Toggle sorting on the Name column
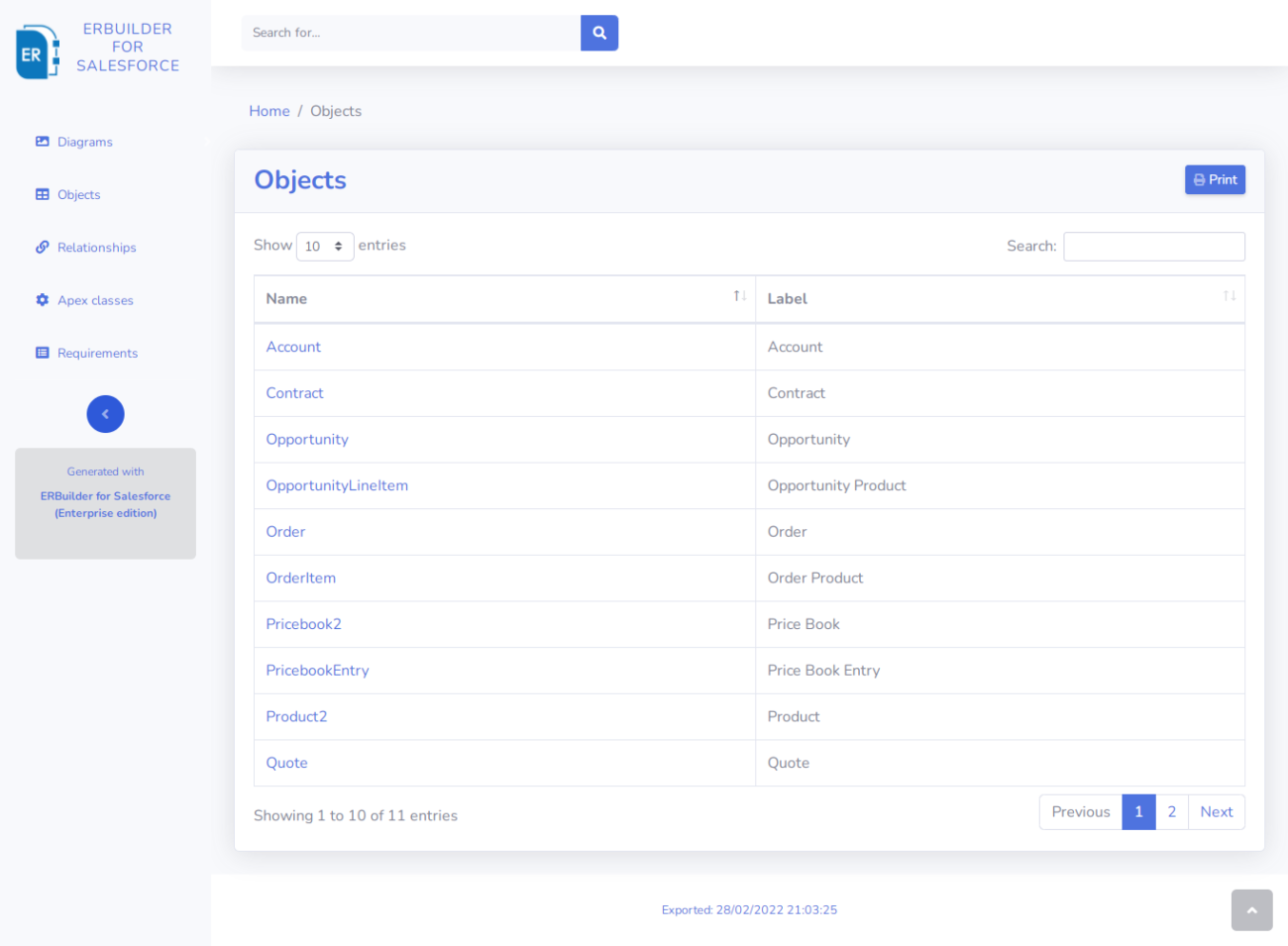The width and height of the screenshot is (1288, 946). coord(738,295)
